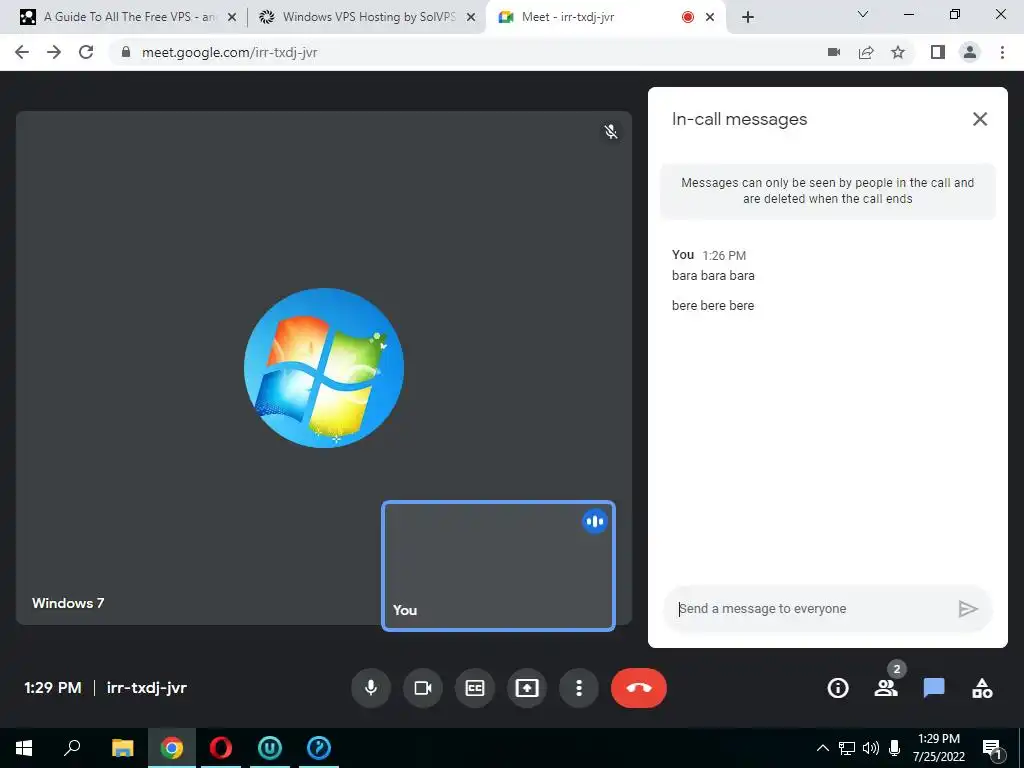Click the site lock icon in address bar
Screen dimensions: 1024x768
[x=126, y=52]
